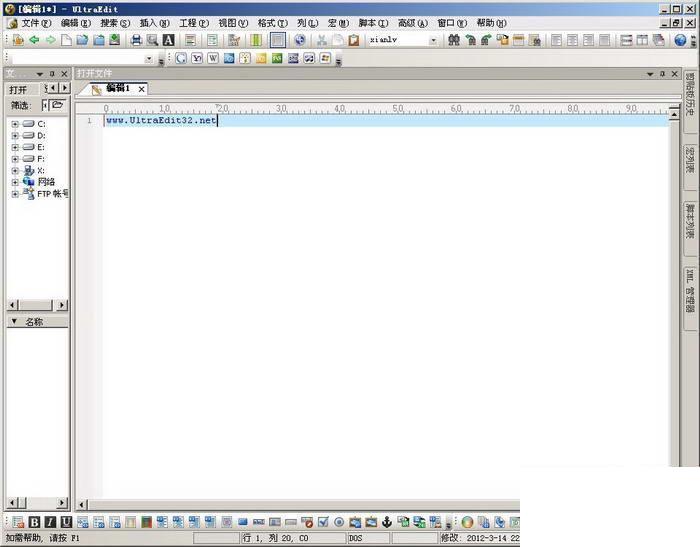
Task: Open the 打开文件 panel dropdown arrow
Action: coord(650,74)
